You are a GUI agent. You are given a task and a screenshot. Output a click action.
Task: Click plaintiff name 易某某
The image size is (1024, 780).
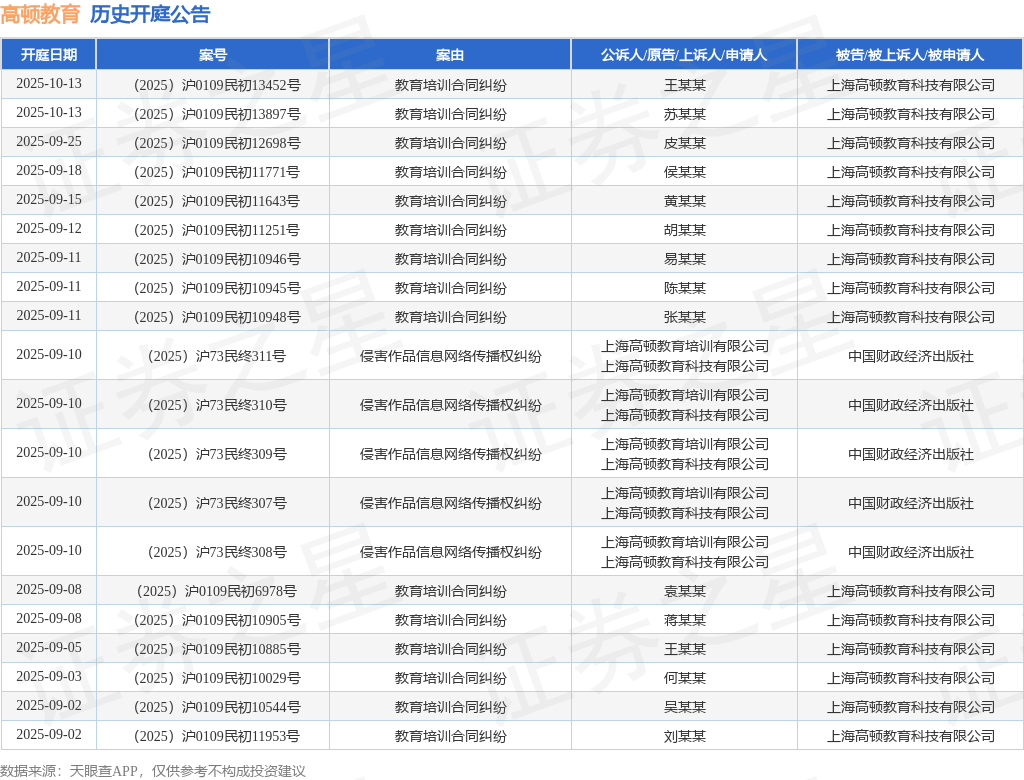684,259
